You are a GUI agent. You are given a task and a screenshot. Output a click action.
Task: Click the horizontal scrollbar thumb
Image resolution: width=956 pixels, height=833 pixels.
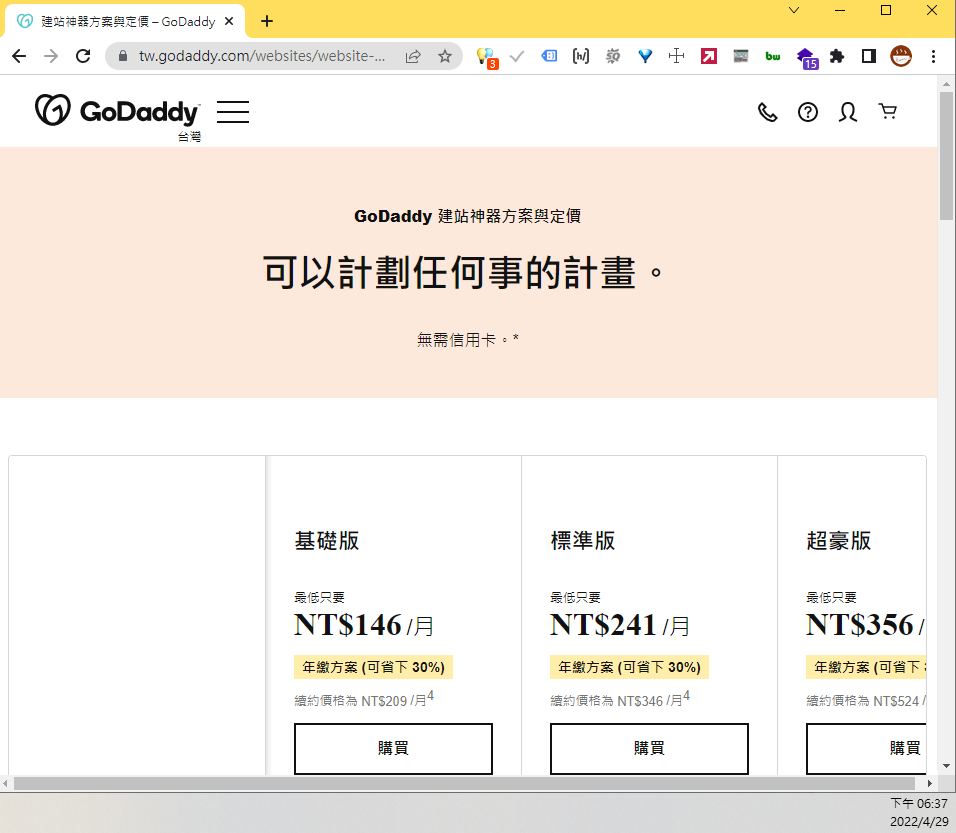coord(465,783)
